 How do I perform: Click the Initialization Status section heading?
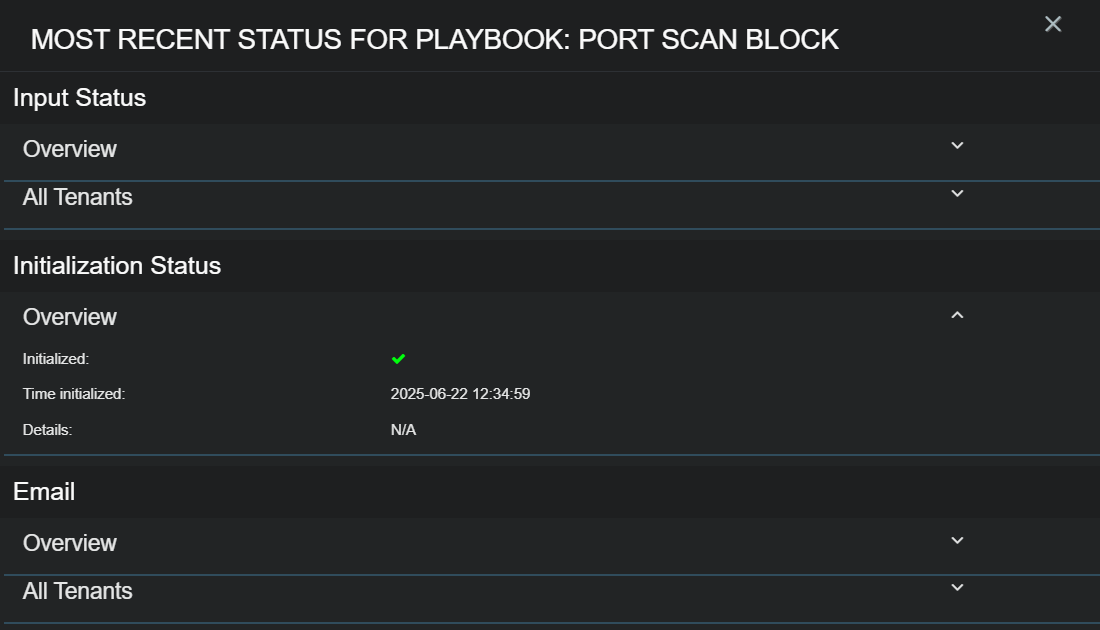117,266
